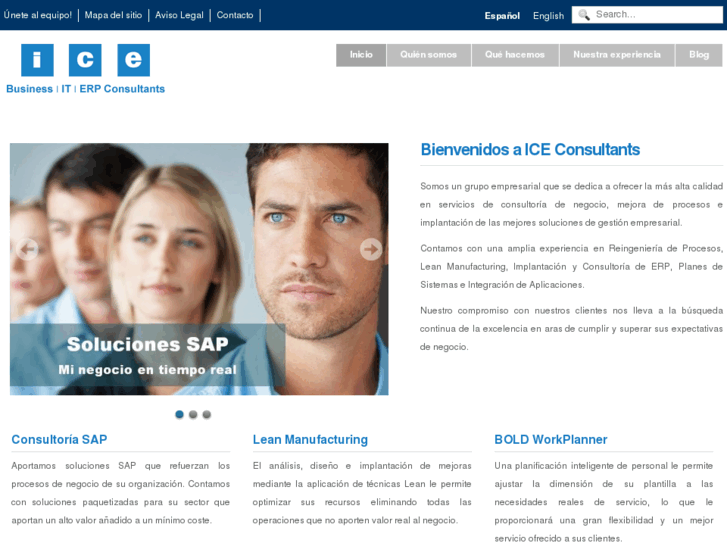Click paragraph starting Somos un grupo empresarial
Screen dimensions: 727x545
click(x=571, y=205)
